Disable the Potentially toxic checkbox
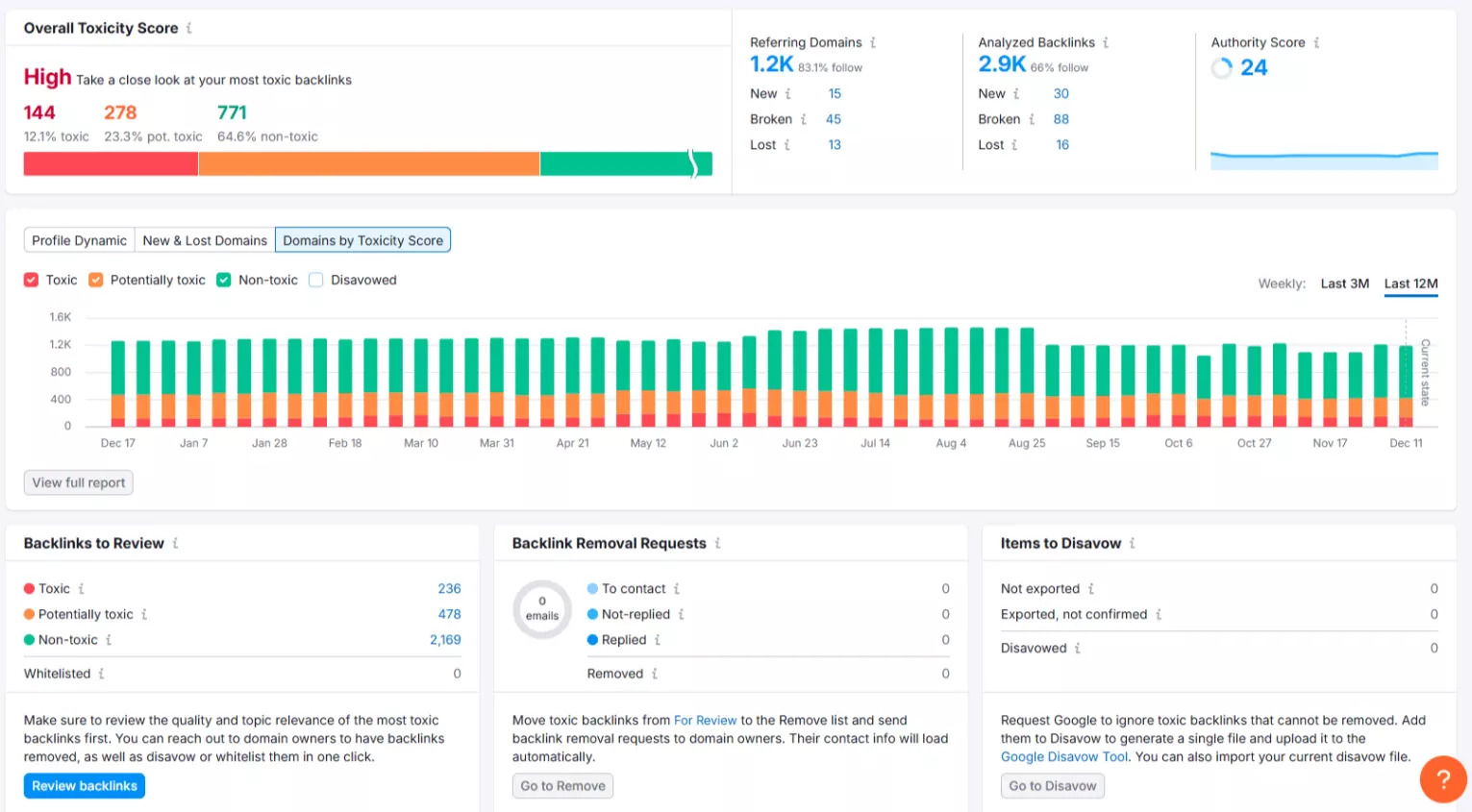This screenshot has height=812, width=1472. point(96,280)
